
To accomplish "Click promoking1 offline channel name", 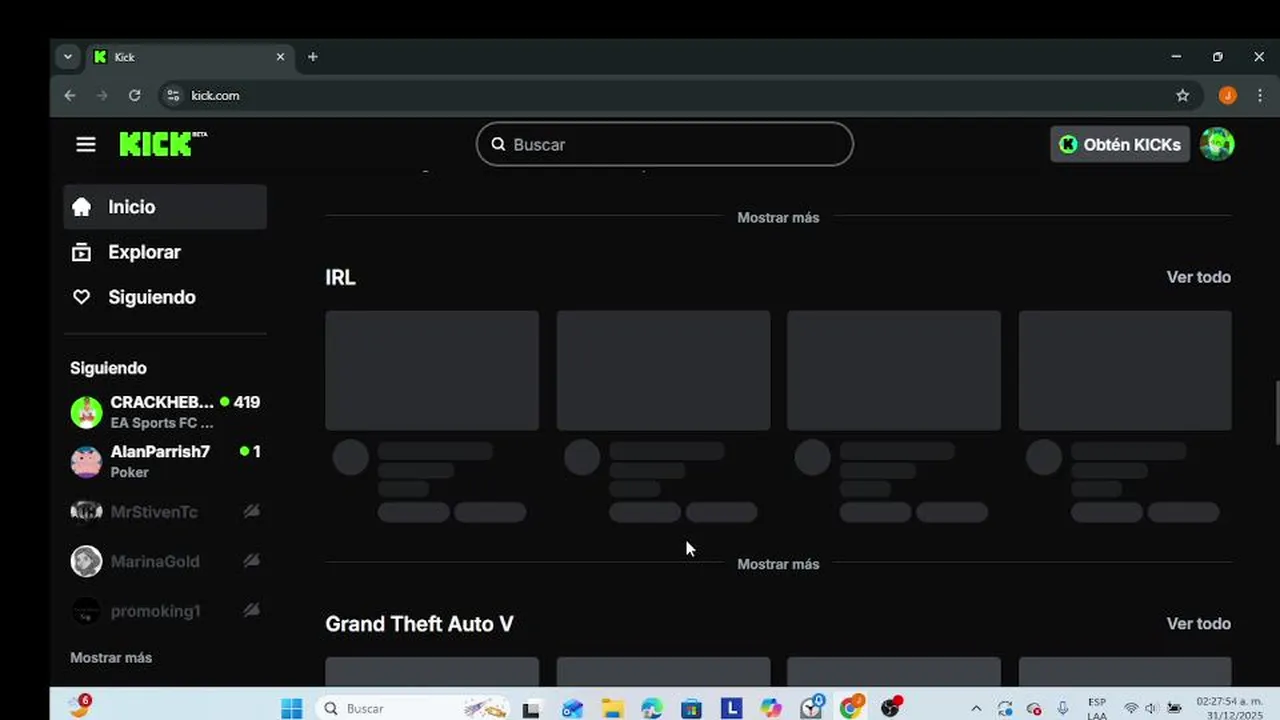I will (155, 611).
